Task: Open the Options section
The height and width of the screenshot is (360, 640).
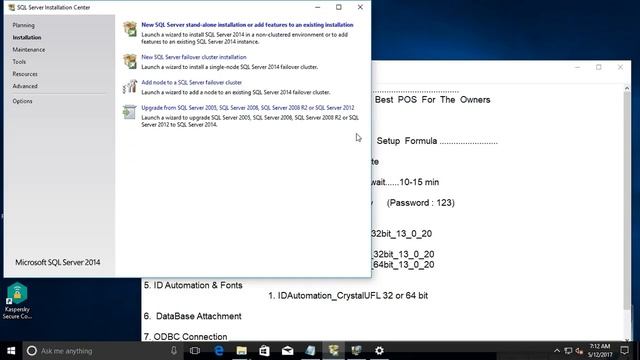Action: tap(22, 101)
